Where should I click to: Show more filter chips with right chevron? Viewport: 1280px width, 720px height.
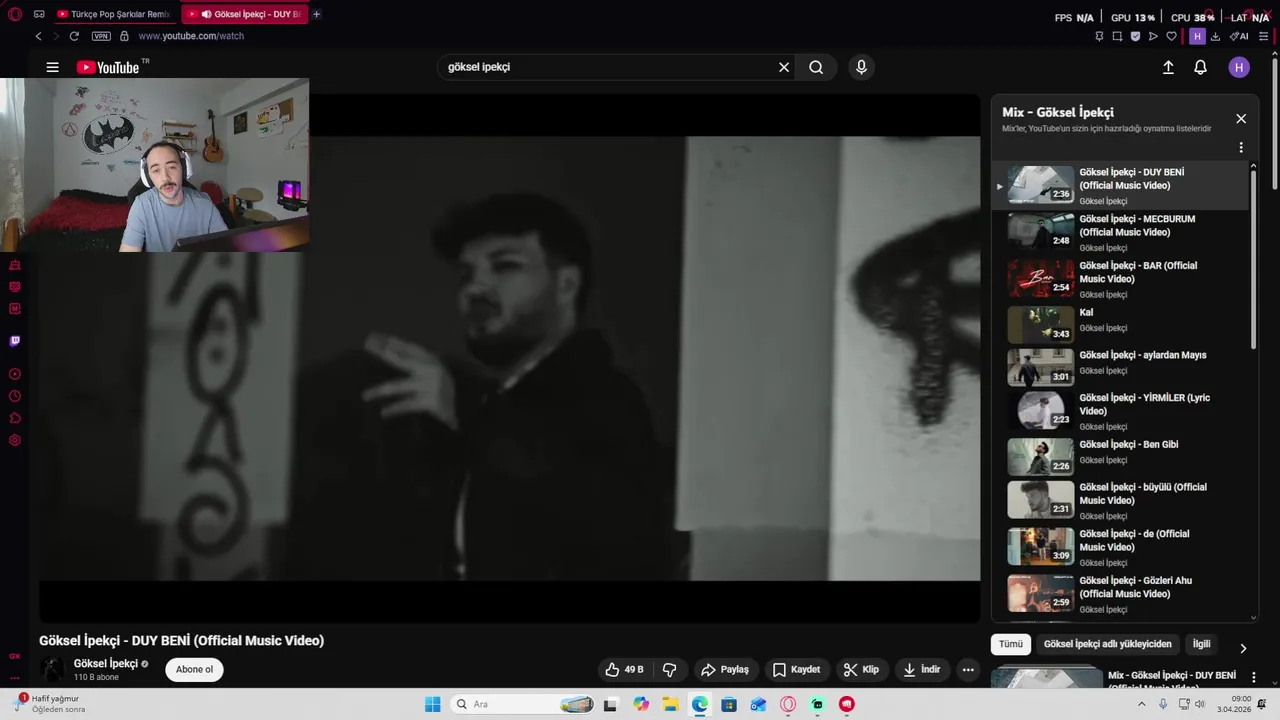pyautogui.click(x=1243, y=648)
